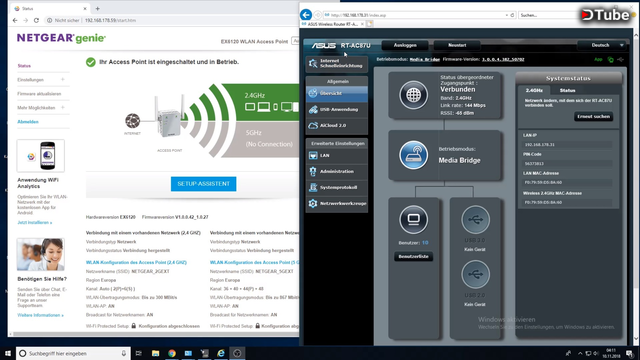This screenshot has width=640, height=360.
Task: Open the IE address bar dropdown arrow
Action: 507,15
